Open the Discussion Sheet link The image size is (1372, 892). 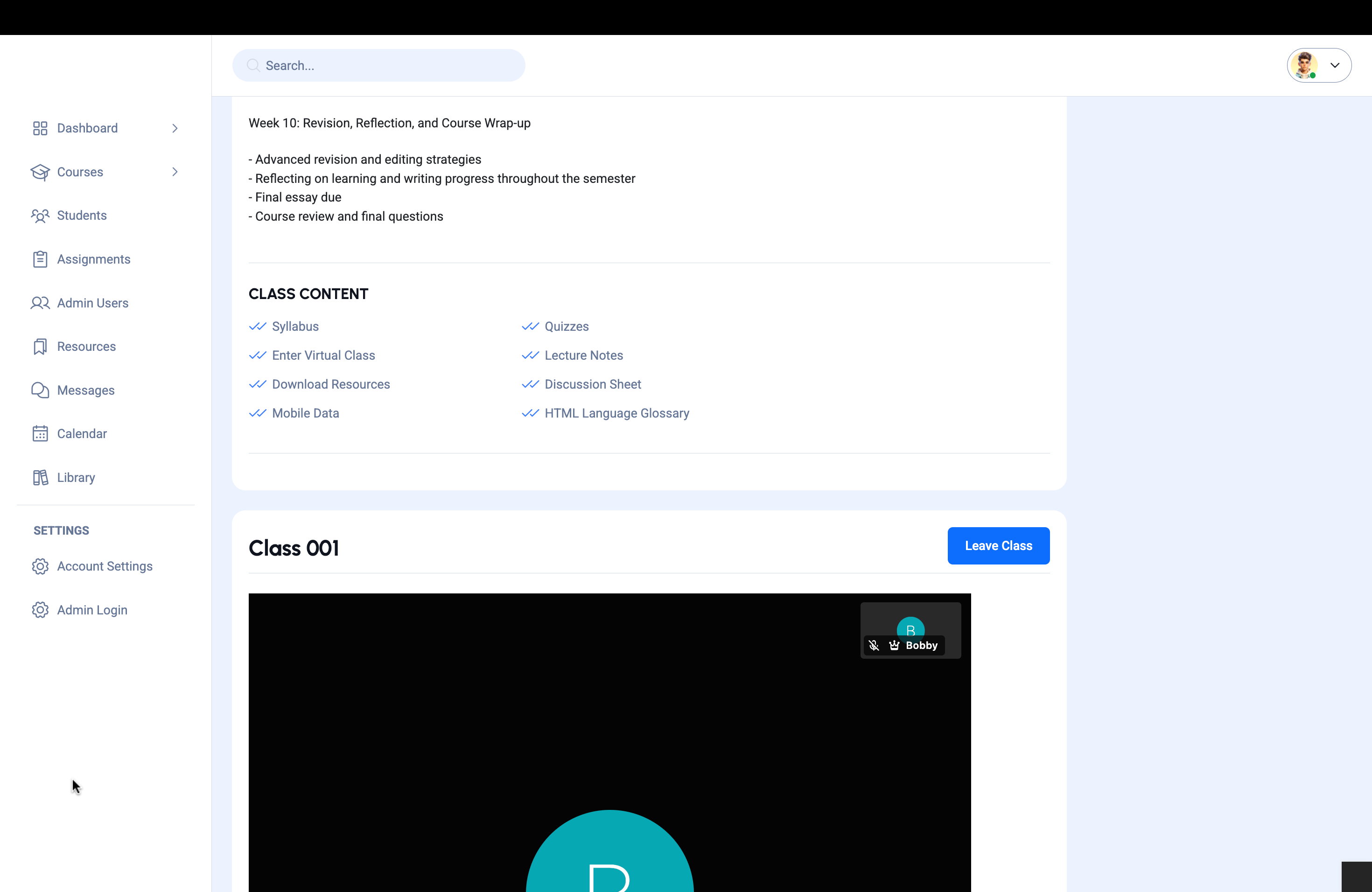pos(593,384)
